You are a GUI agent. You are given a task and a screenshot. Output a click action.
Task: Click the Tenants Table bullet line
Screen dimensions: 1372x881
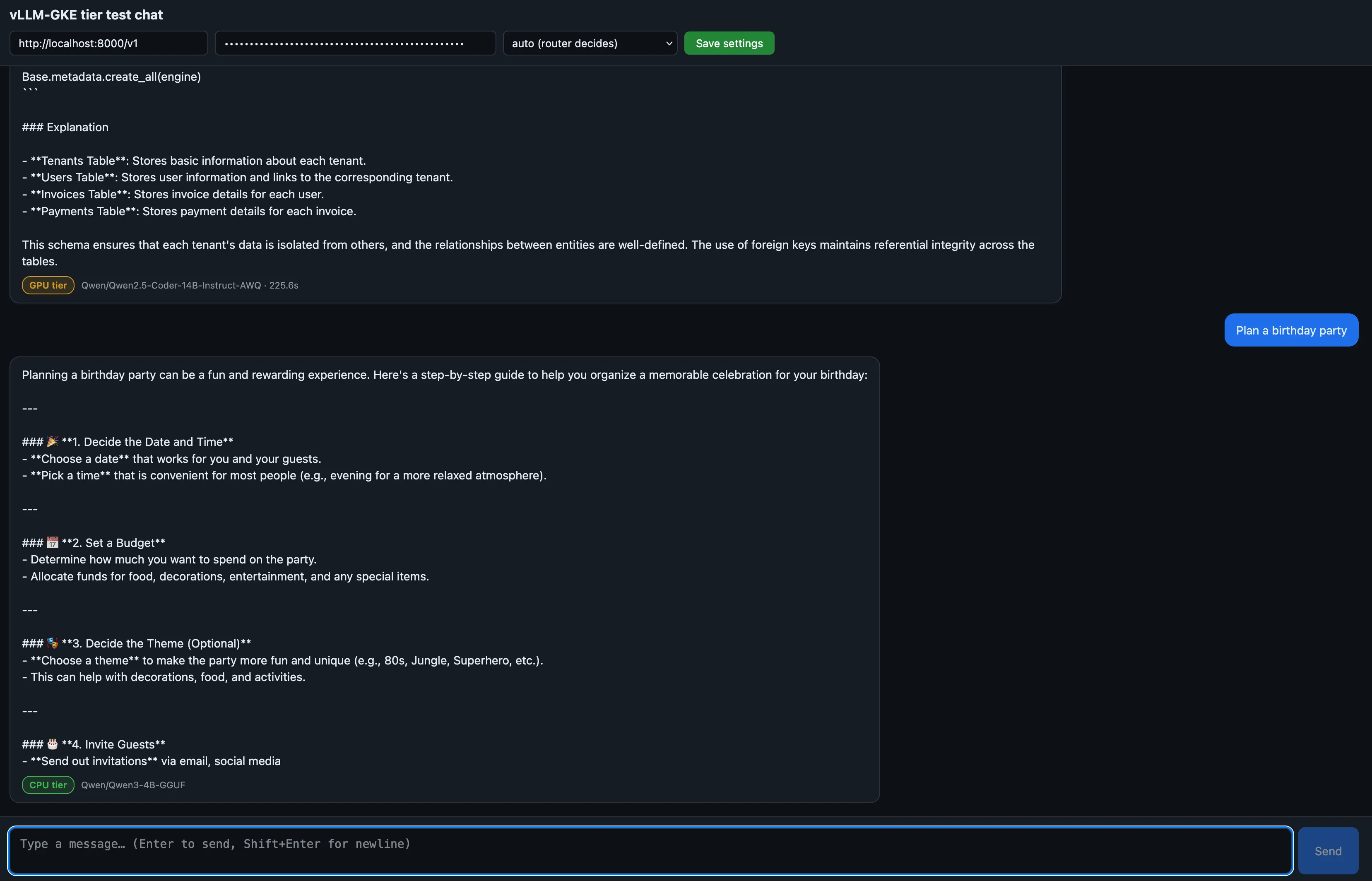[194, 161]
